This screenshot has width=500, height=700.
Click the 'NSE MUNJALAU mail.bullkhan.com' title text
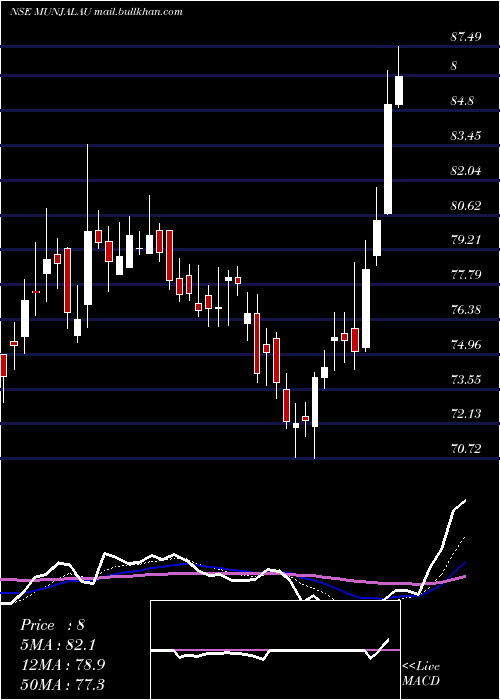(96, 12)
